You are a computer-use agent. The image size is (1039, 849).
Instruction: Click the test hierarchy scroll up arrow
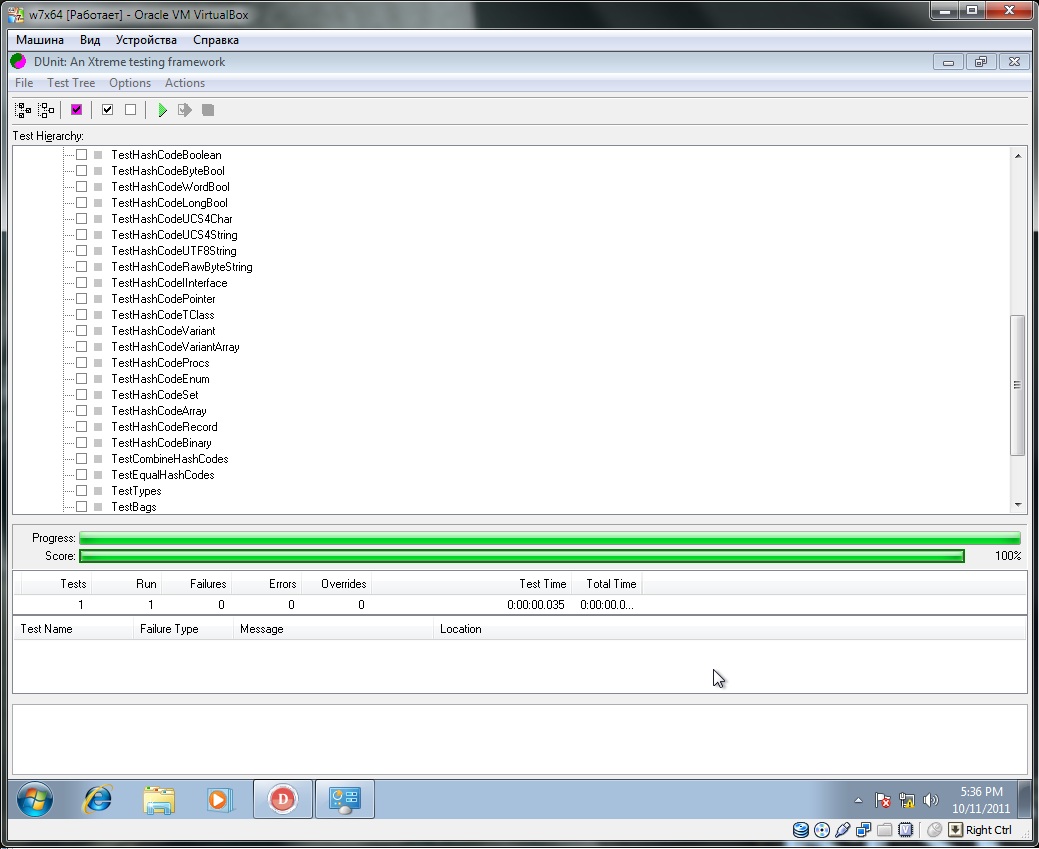pos(1018,156)
